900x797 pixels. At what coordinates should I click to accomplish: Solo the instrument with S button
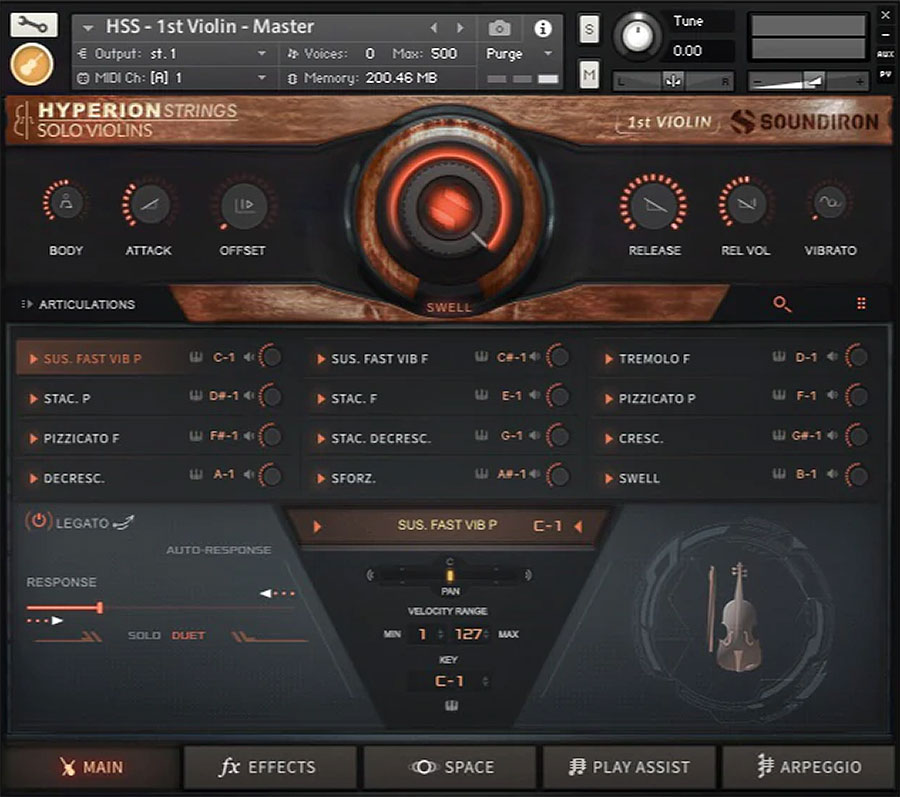[589, 29]
